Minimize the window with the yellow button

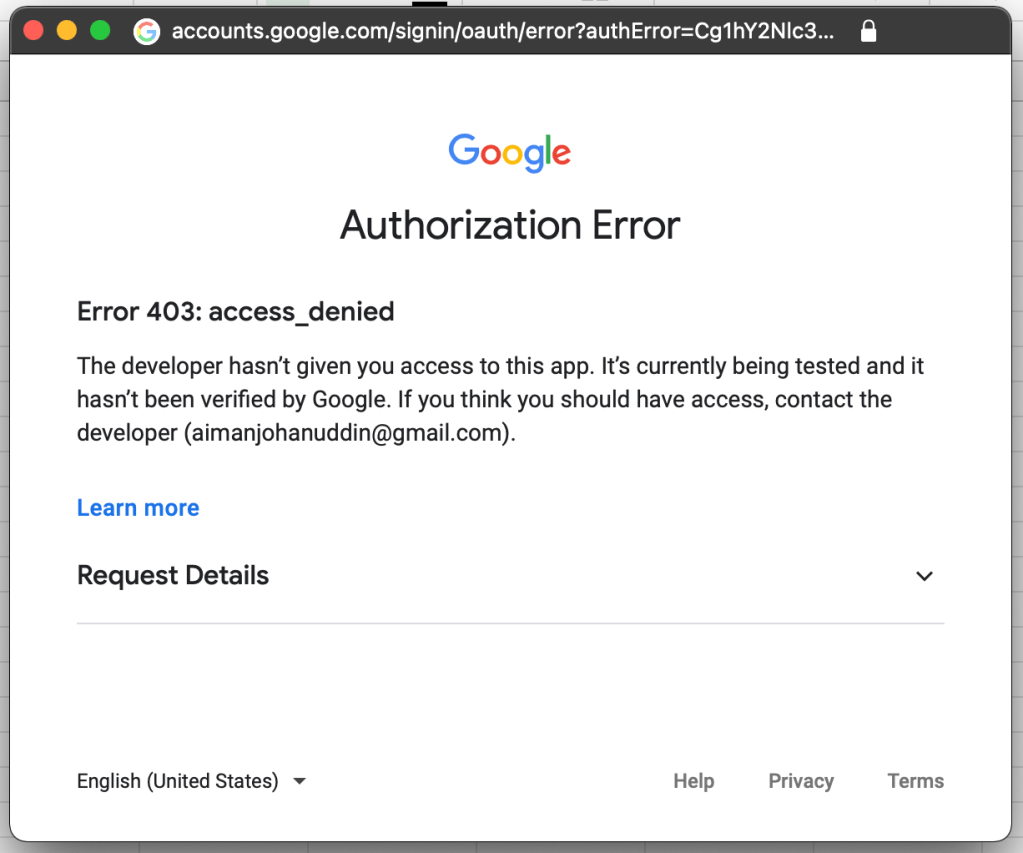[x=66, y=30]
